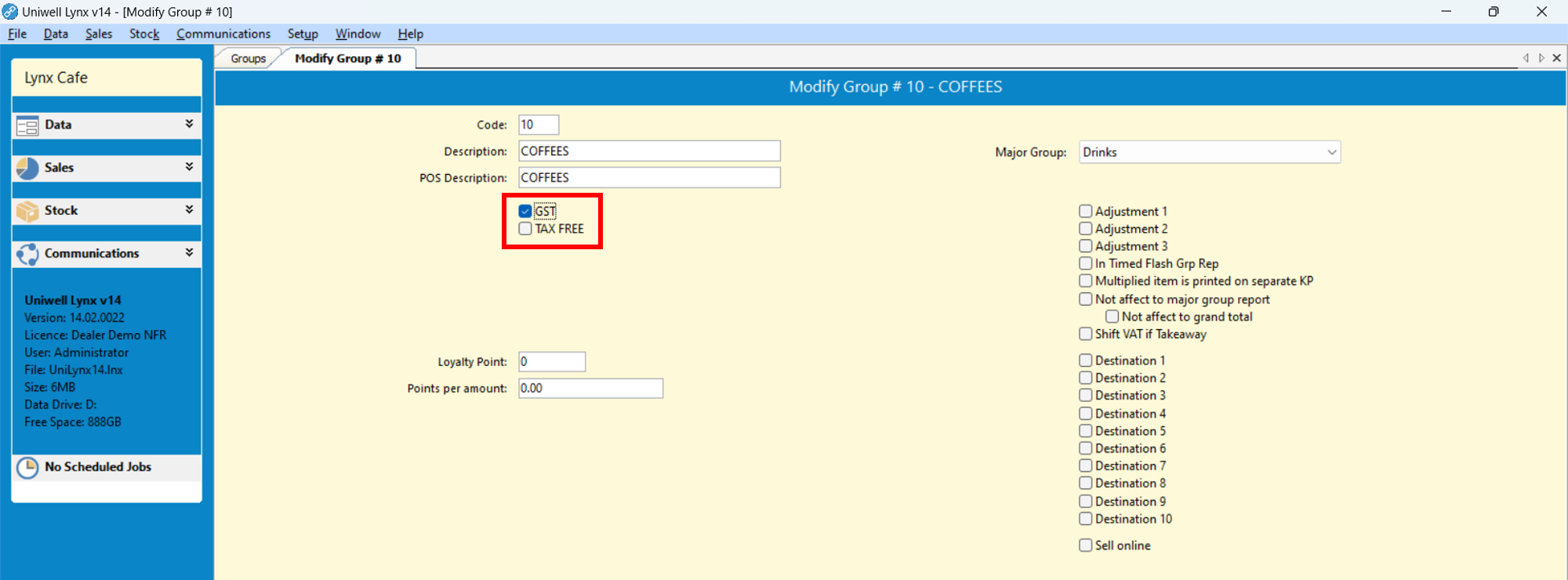This screenshot has width=1568, height=580.
Task: Click the Uniwell Lynx app icon in title bar
Action: (x=10, y=12)
